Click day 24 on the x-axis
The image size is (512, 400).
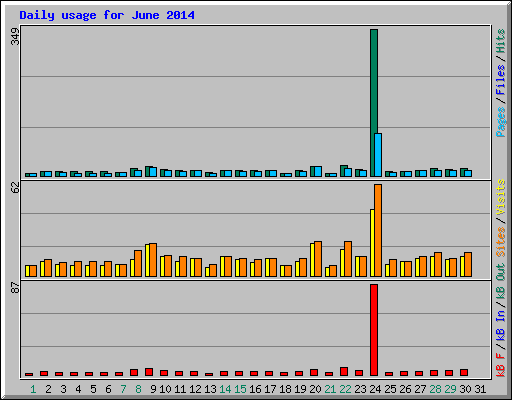point(375,389)
